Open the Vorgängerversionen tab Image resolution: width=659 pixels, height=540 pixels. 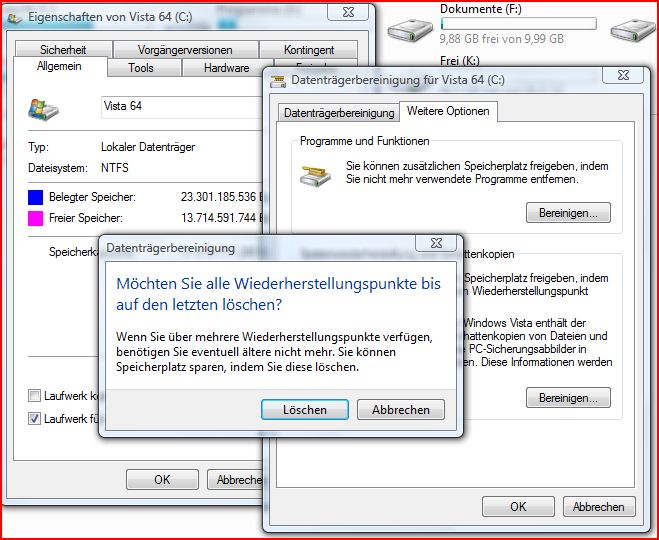[x=185, y=50]
